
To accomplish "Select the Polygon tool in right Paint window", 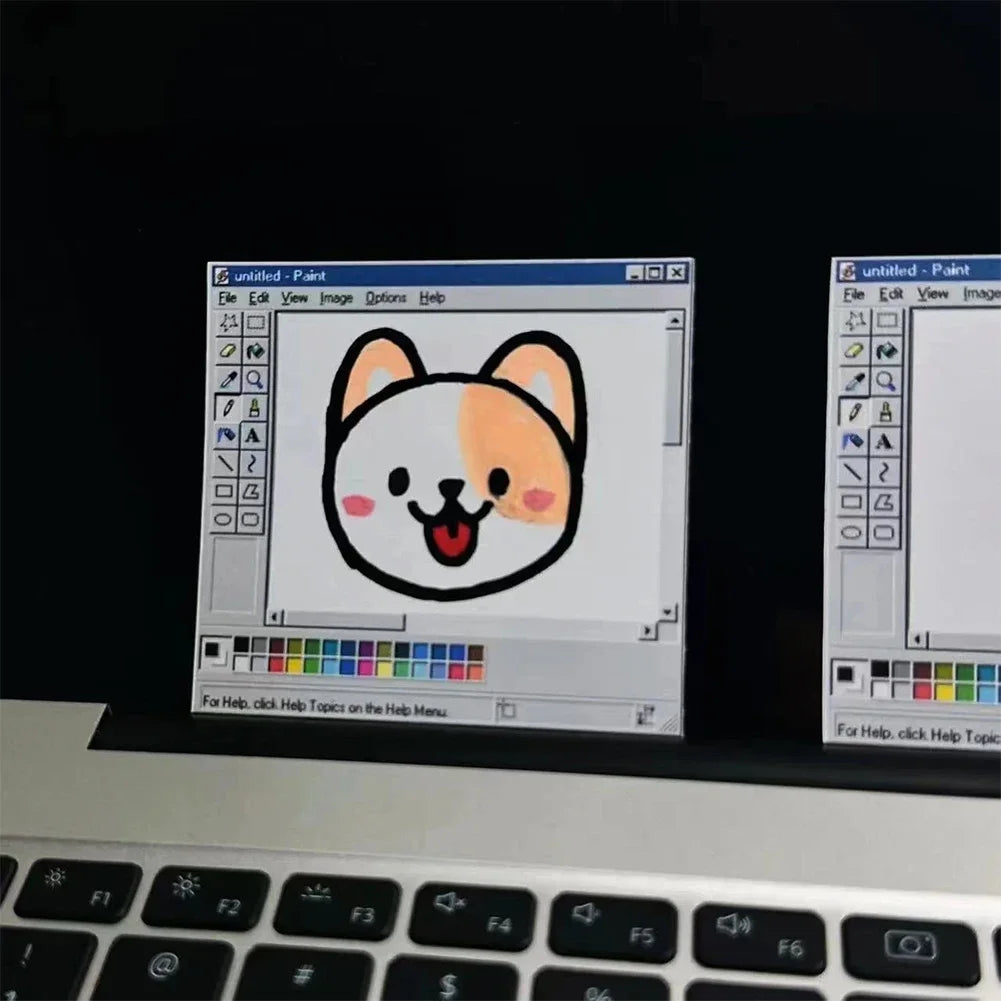I will 884,502.
